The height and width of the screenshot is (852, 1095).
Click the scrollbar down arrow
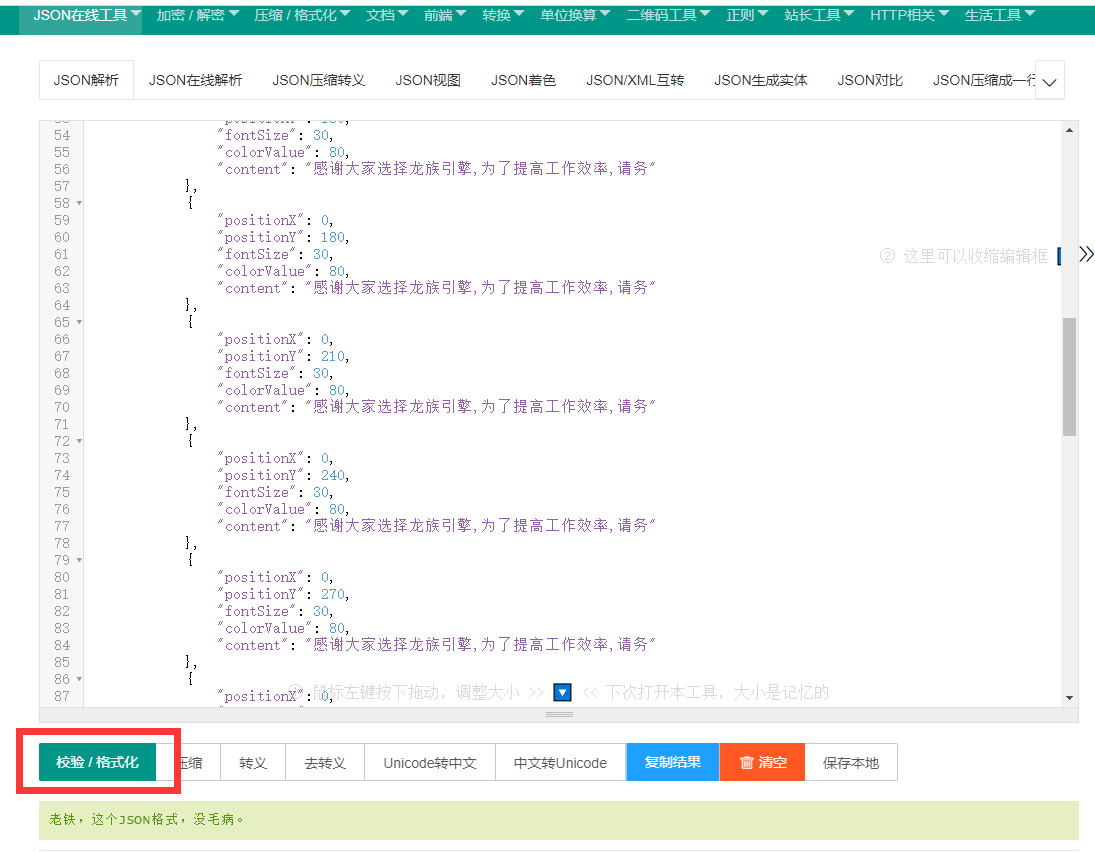pos(1069,697)
